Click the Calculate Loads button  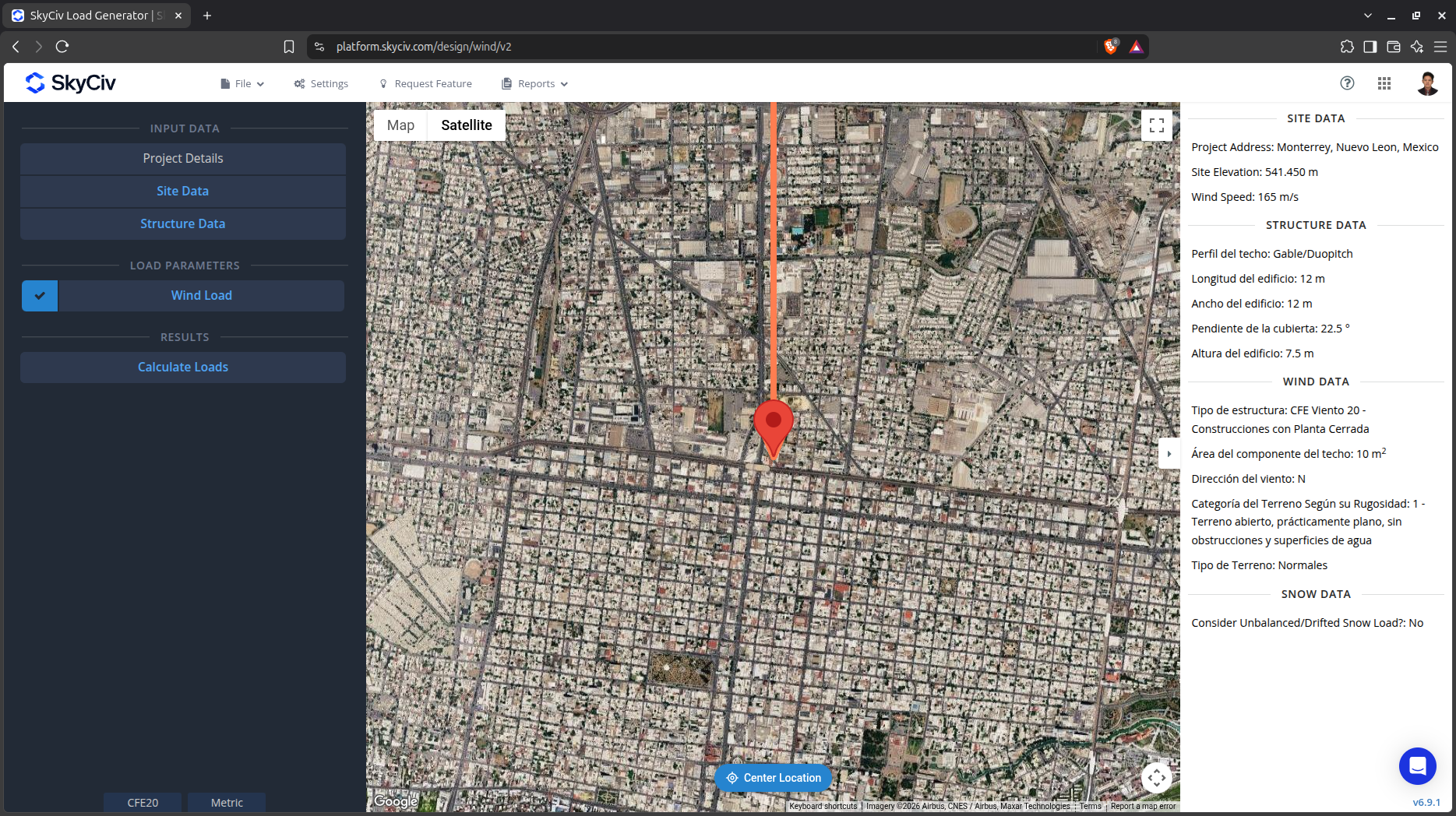[183, 368]
